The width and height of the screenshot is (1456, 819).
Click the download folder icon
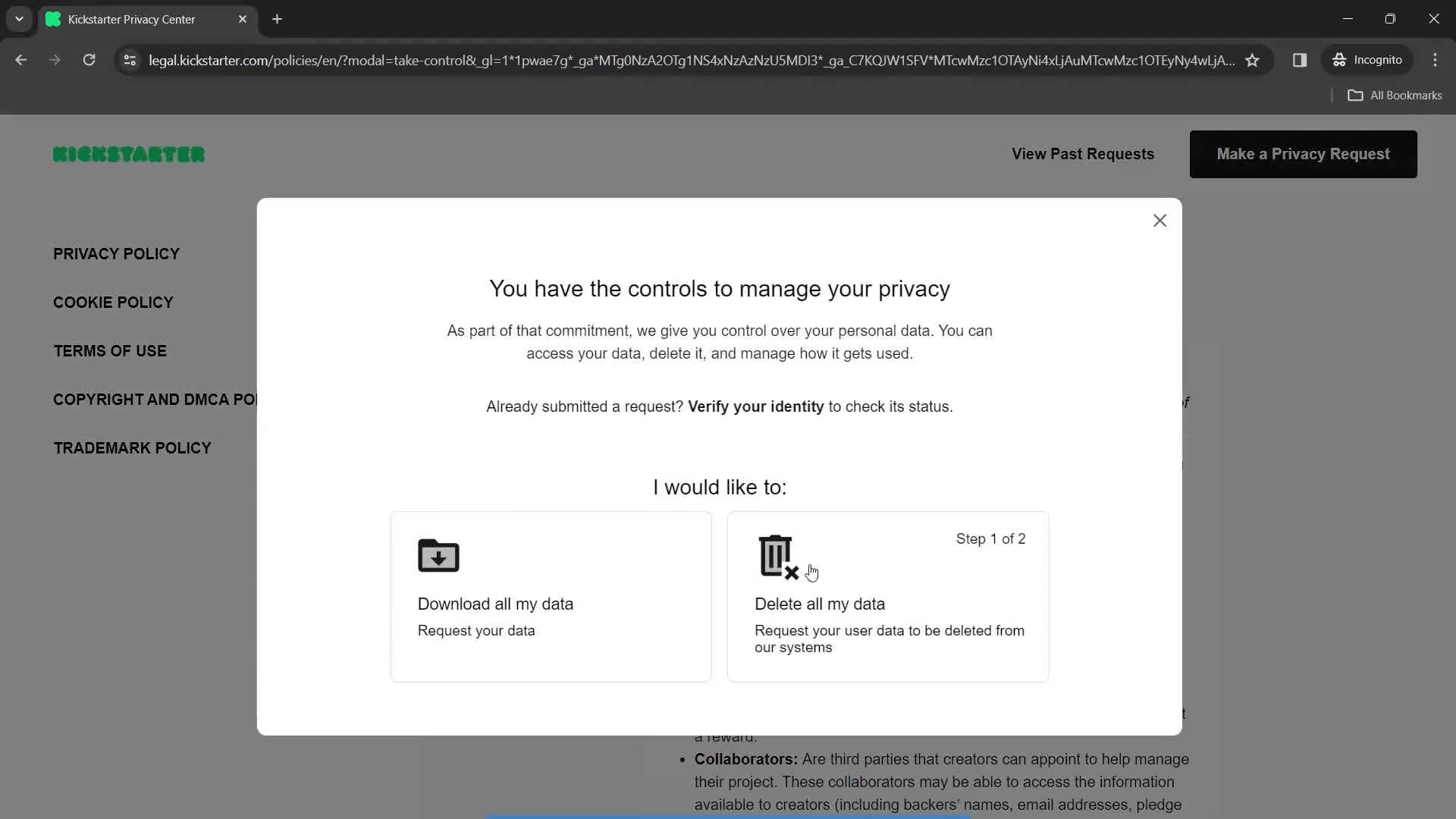[438, 555]
